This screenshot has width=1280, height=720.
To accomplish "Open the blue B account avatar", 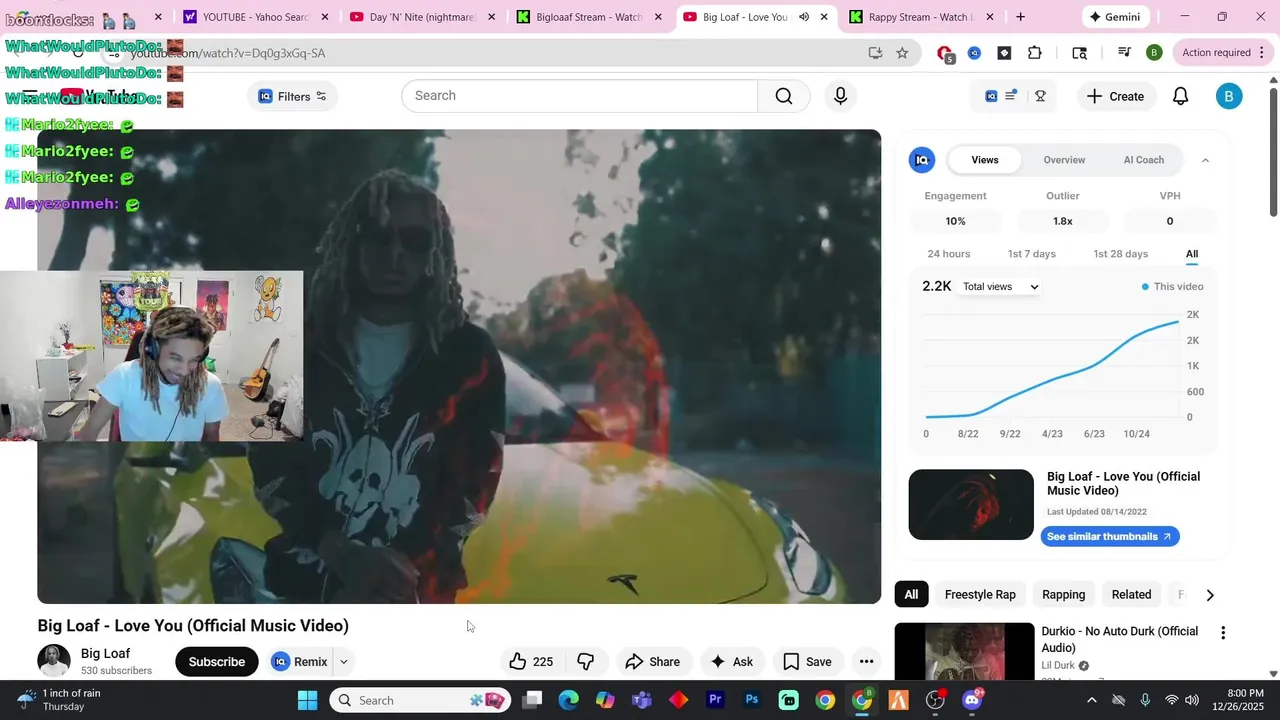I will tap(1229, 96).
